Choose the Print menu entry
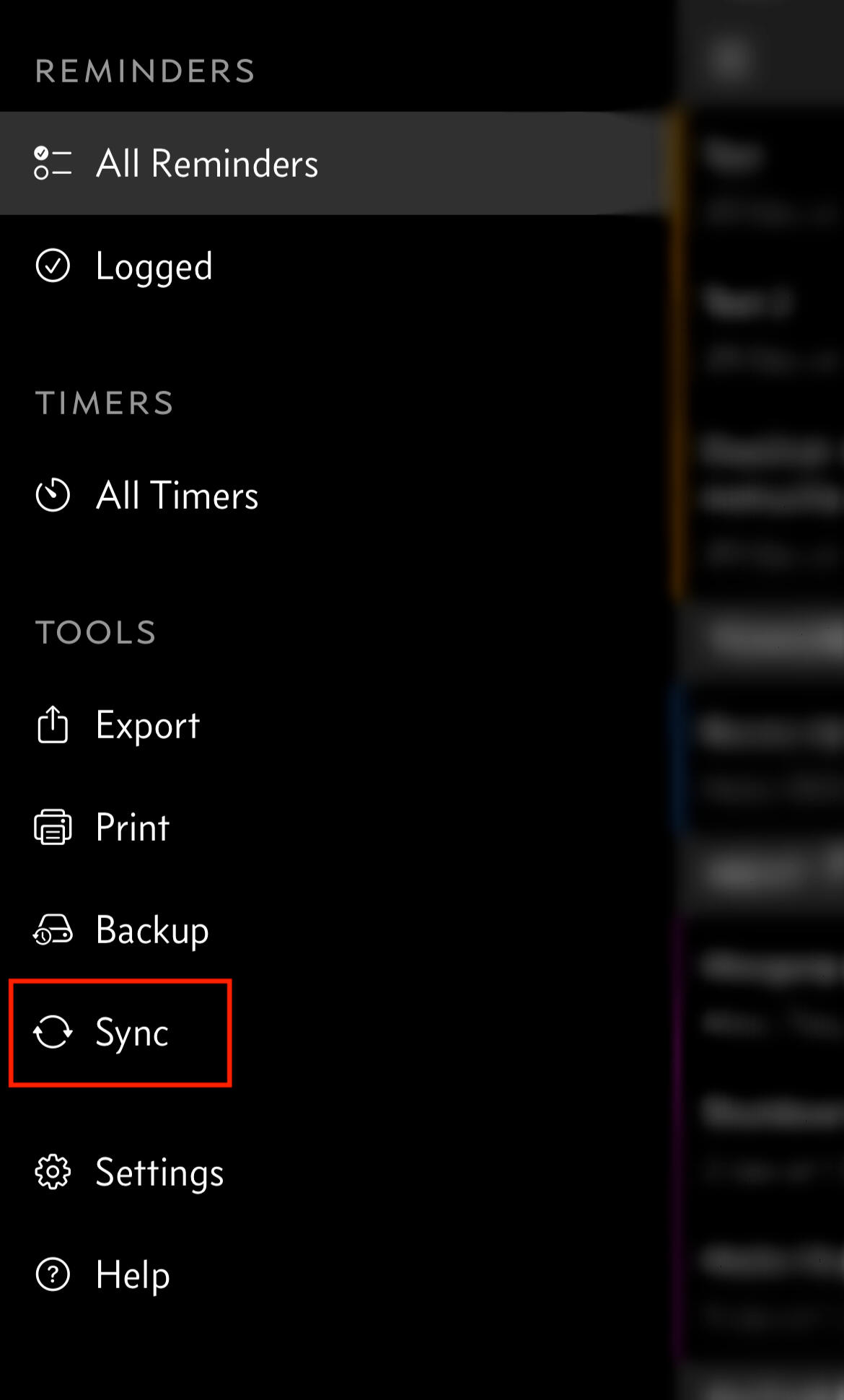 [x=133, y=828]
